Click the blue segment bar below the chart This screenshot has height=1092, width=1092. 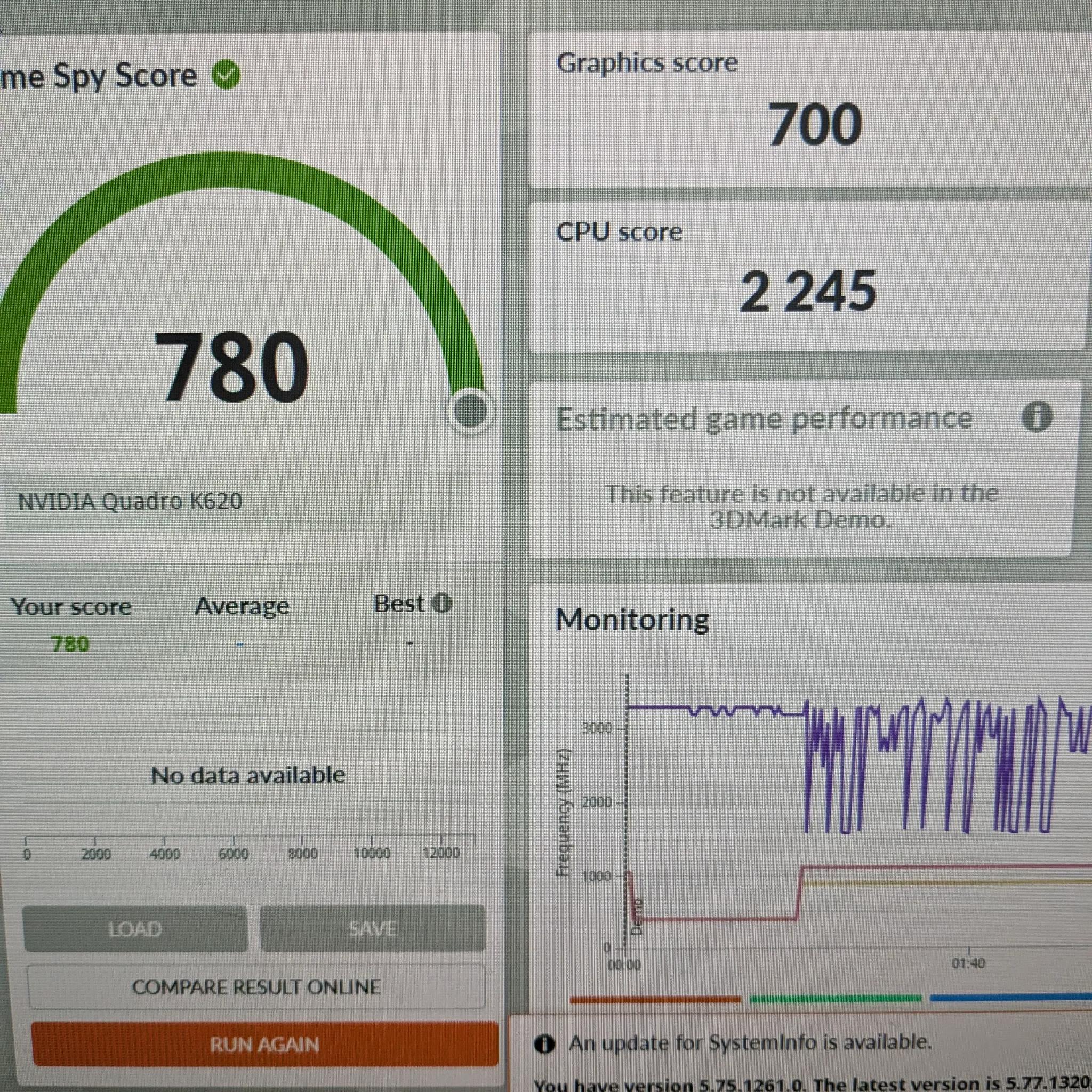tap(1010, 998)
